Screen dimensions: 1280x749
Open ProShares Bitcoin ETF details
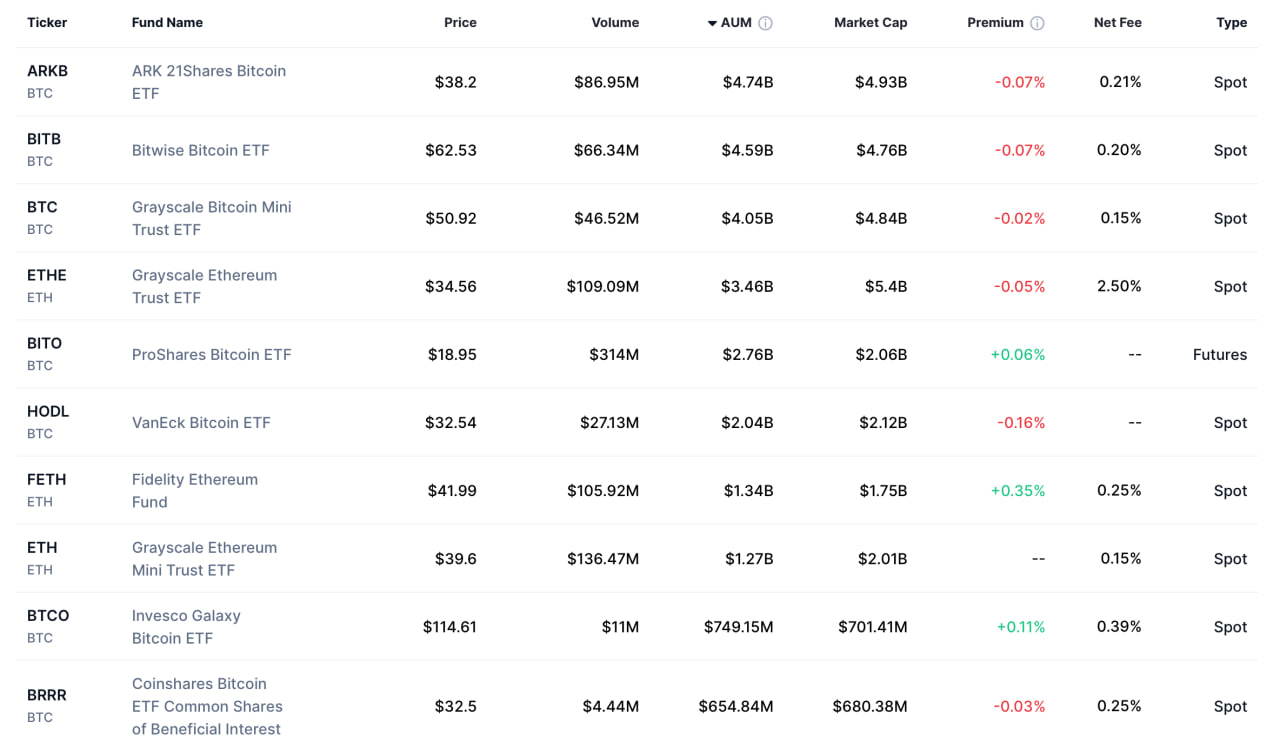211,354
